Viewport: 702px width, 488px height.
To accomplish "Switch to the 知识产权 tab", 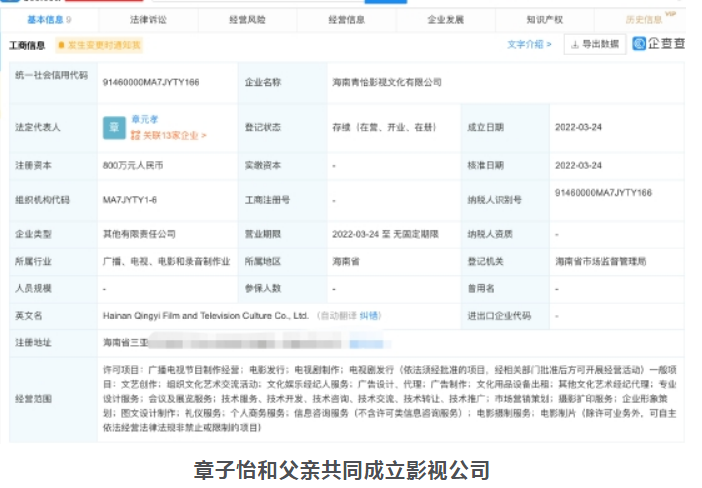I will point(545,19).
